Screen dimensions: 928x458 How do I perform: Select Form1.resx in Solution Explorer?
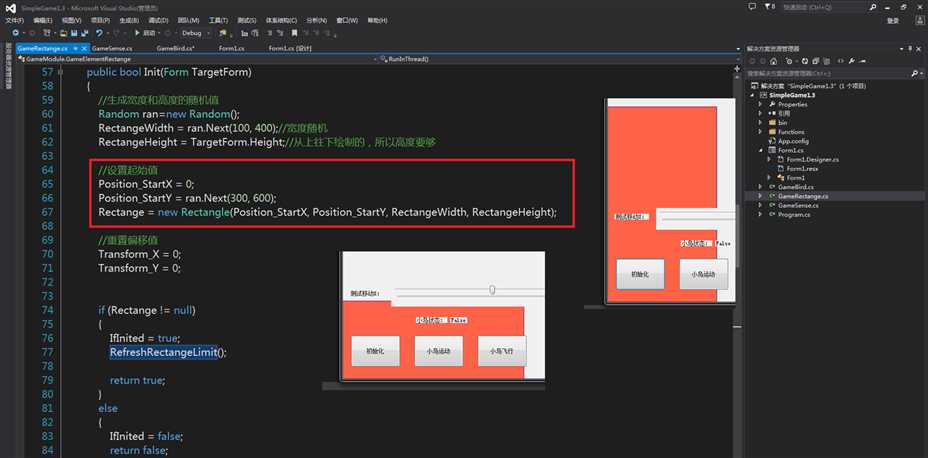point(801,169)
